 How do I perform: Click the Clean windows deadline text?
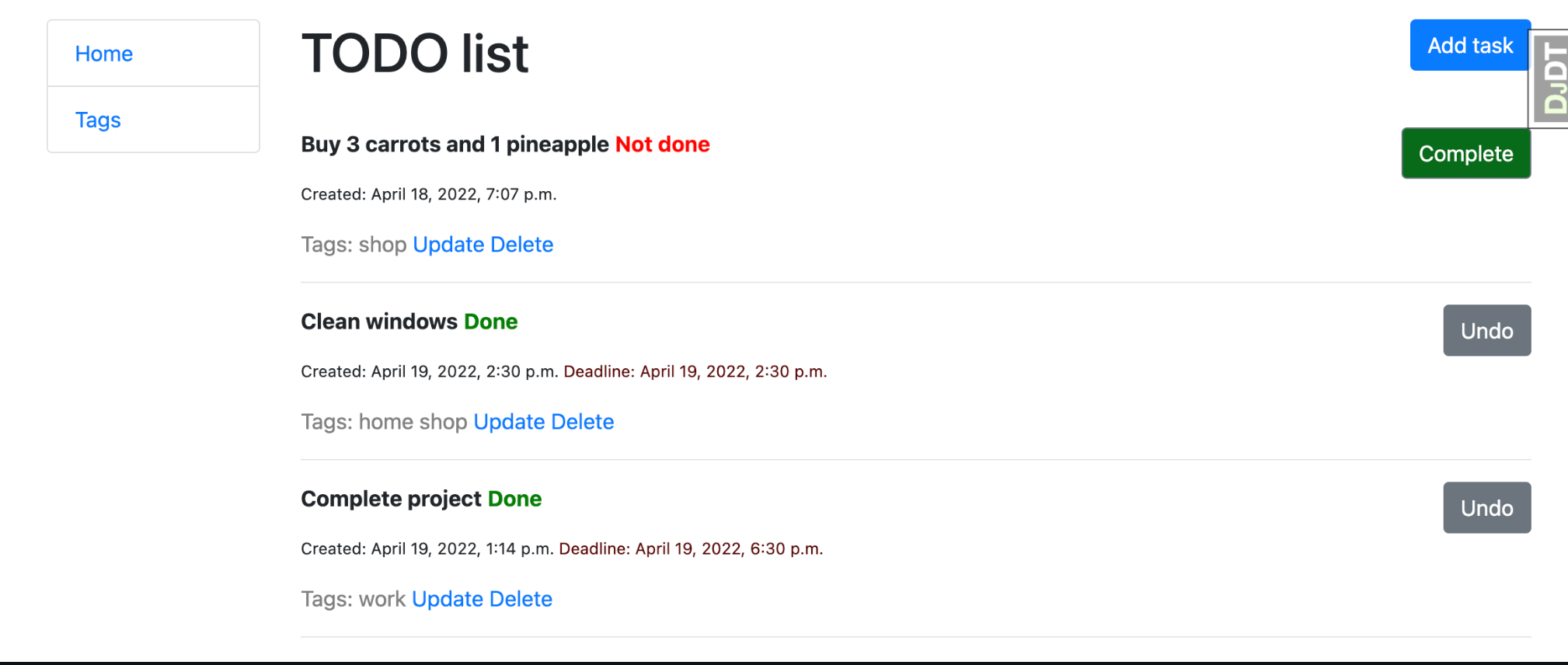(x=695, y=371)
